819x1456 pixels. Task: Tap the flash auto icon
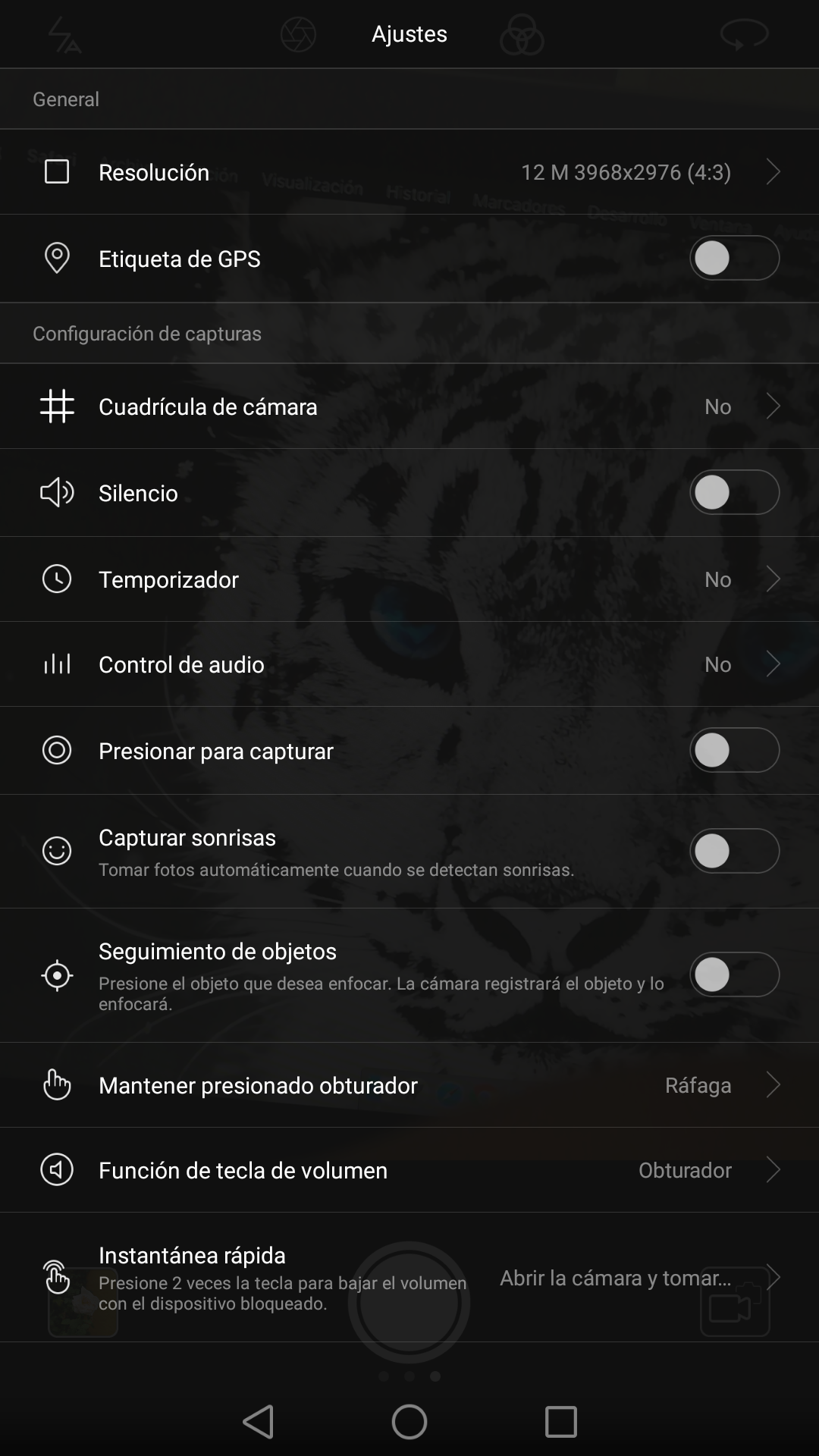click(x=64, y=35)
